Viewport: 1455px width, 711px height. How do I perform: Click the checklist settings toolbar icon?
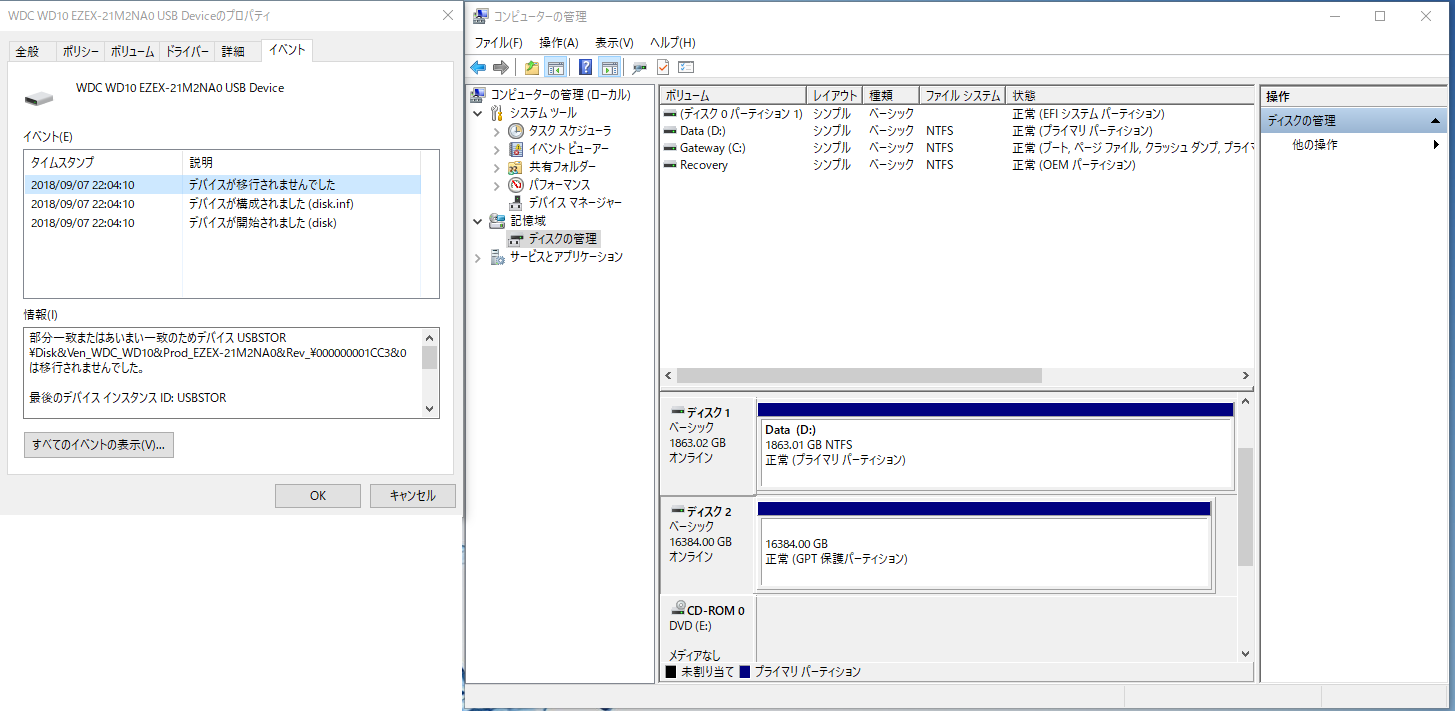click(686, 67)
